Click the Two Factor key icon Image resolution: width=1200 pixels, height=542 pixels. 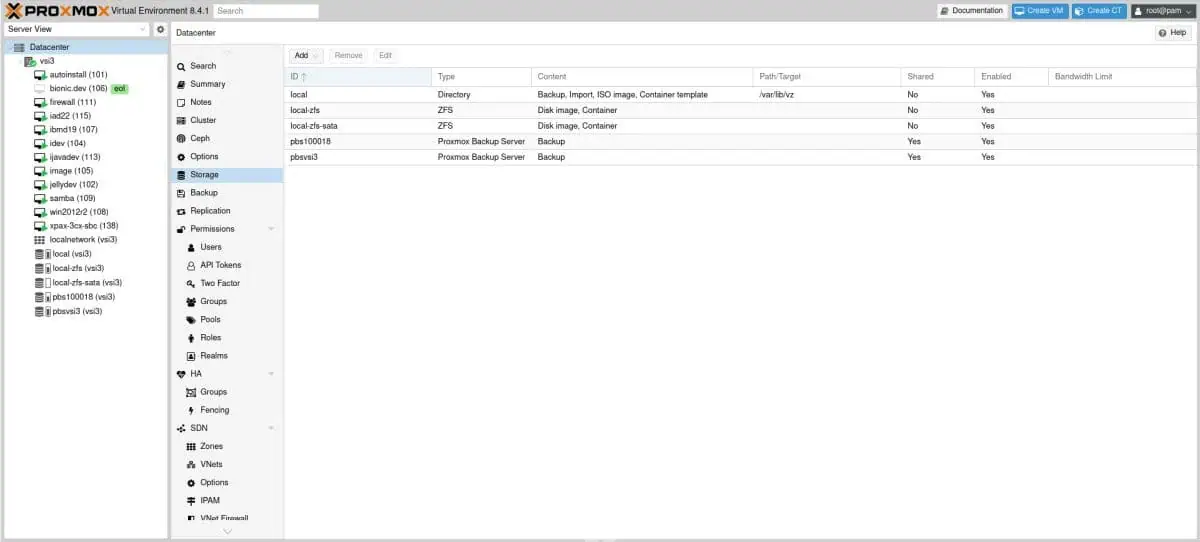click(191, 284)
